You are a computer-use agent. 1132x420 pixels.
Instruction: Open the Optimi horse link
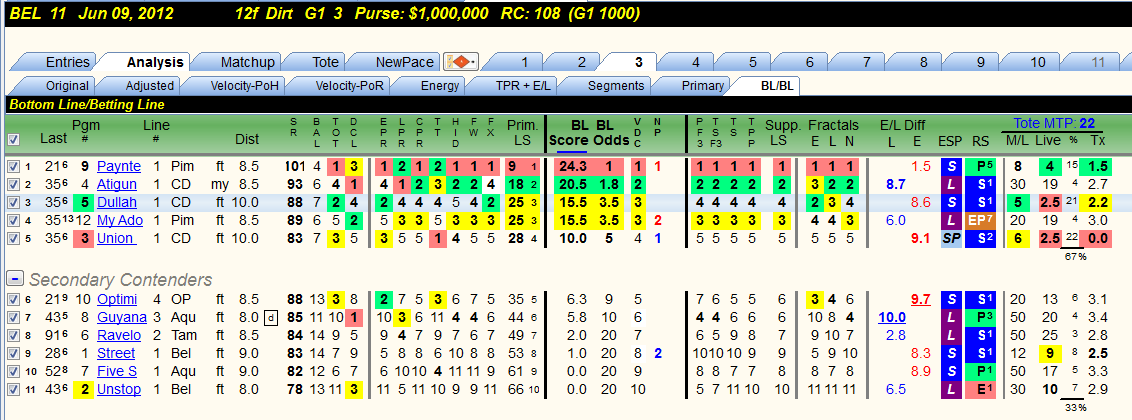tap(117, 299)
